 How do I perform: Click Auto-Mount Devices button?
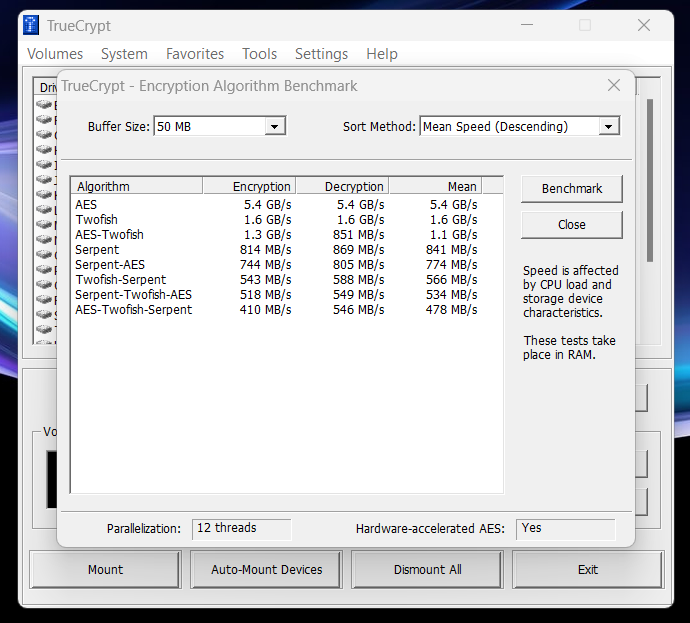point(266,570)
